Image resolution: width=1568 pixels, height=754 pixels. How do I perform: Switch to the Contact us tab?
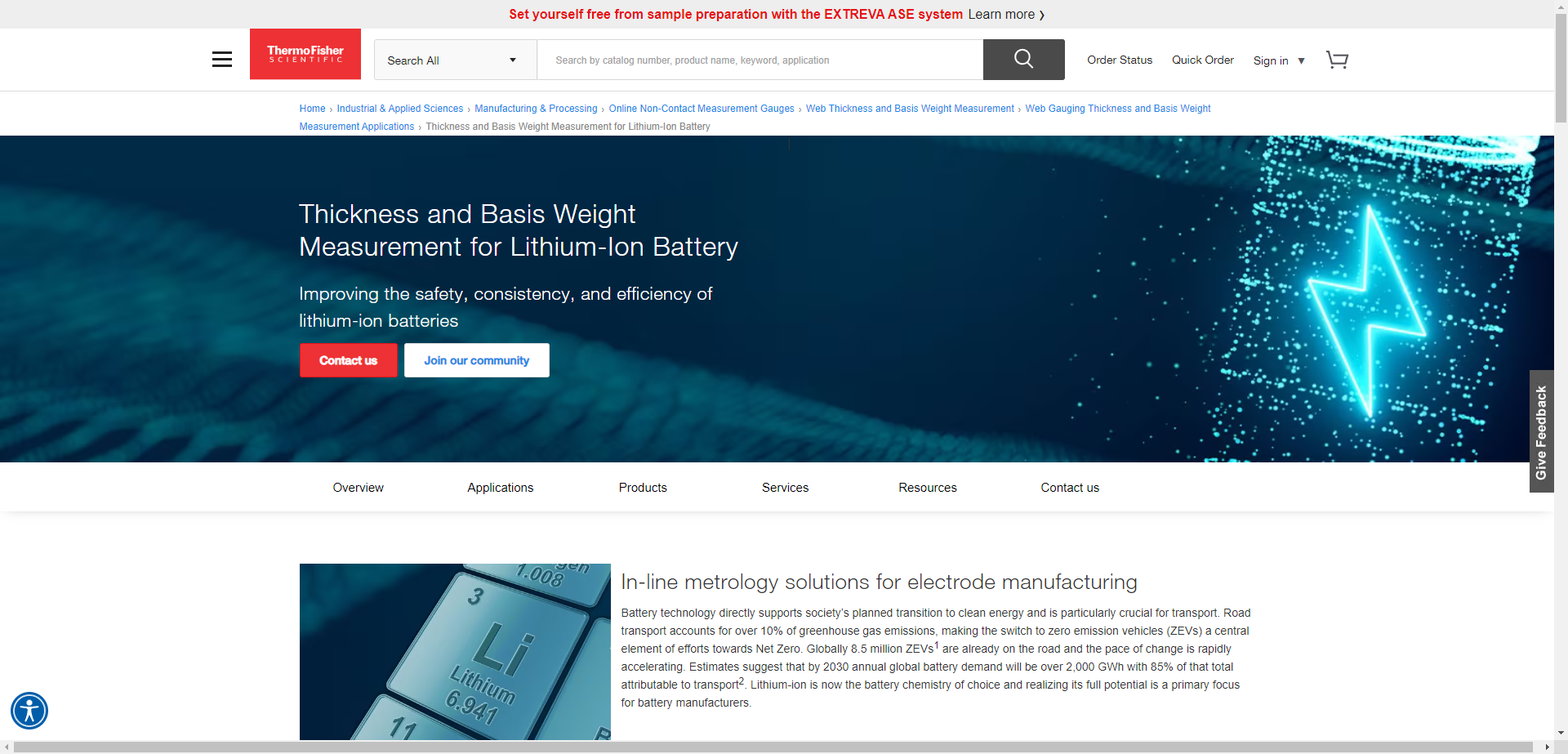point(1070,488)
